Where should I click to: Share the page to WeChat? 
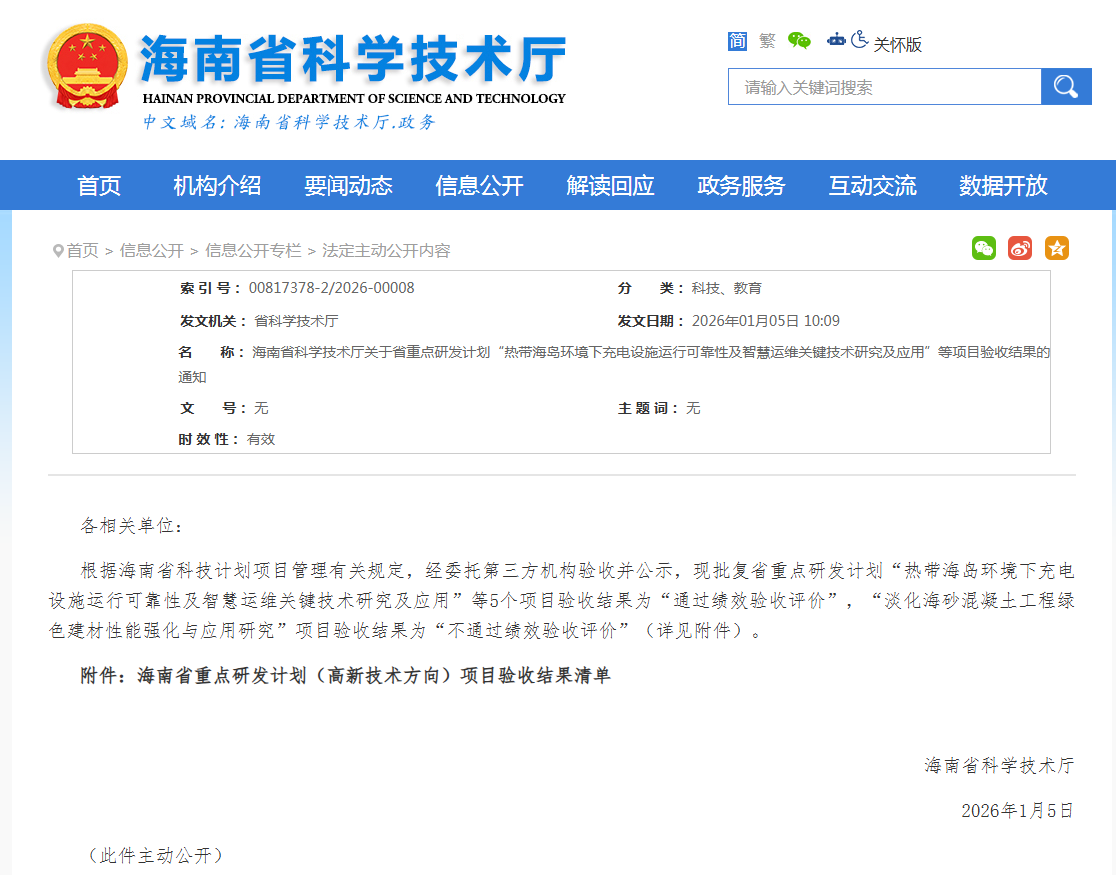984,248
